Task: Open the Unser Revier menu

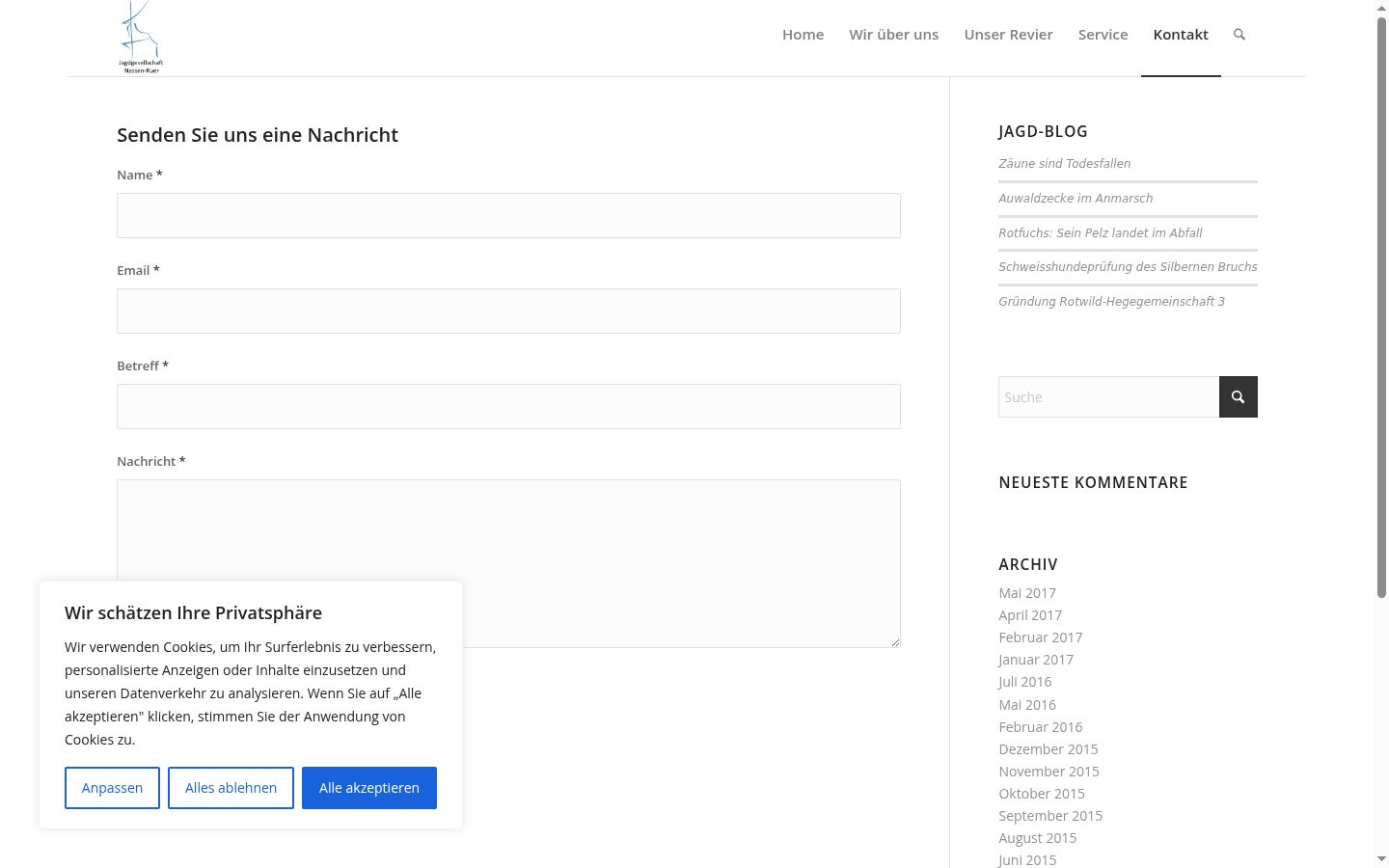Action: pos(1008,35)
